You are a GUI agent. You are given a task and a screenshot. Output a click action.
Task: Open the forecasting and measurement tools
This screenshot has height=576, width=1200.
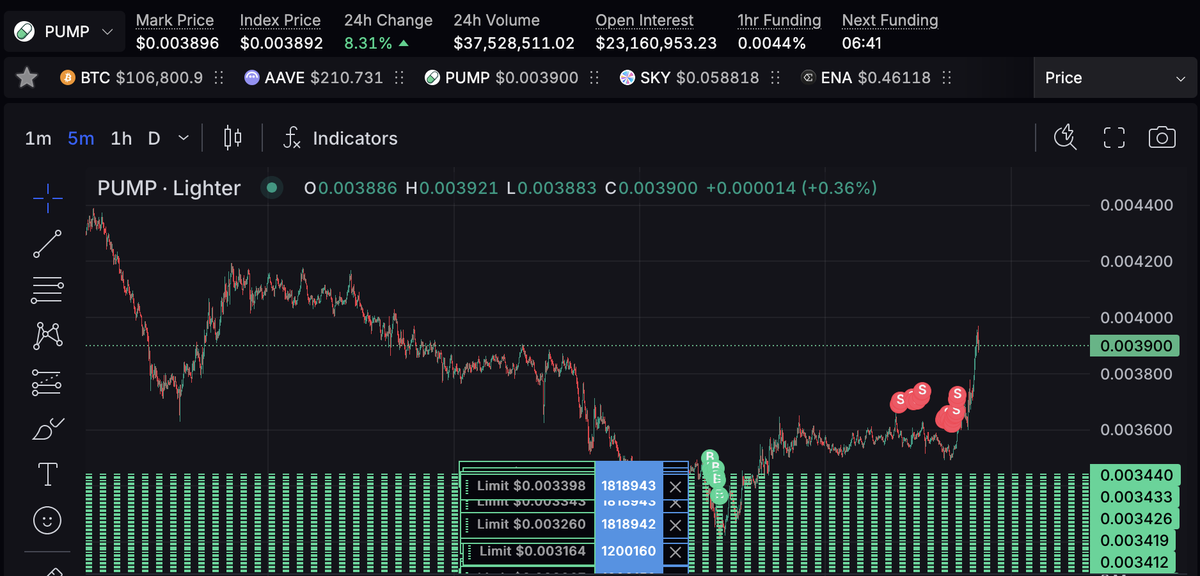(47, 382)
